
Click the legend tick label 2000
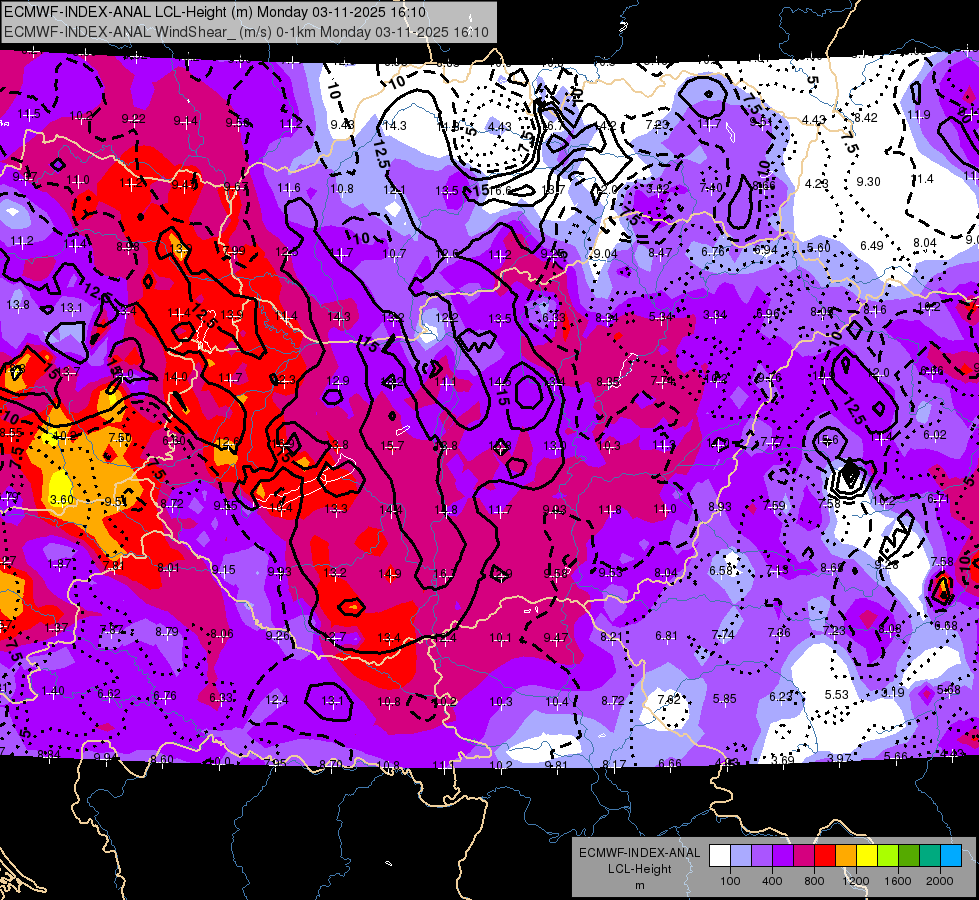tap(940, 881)
